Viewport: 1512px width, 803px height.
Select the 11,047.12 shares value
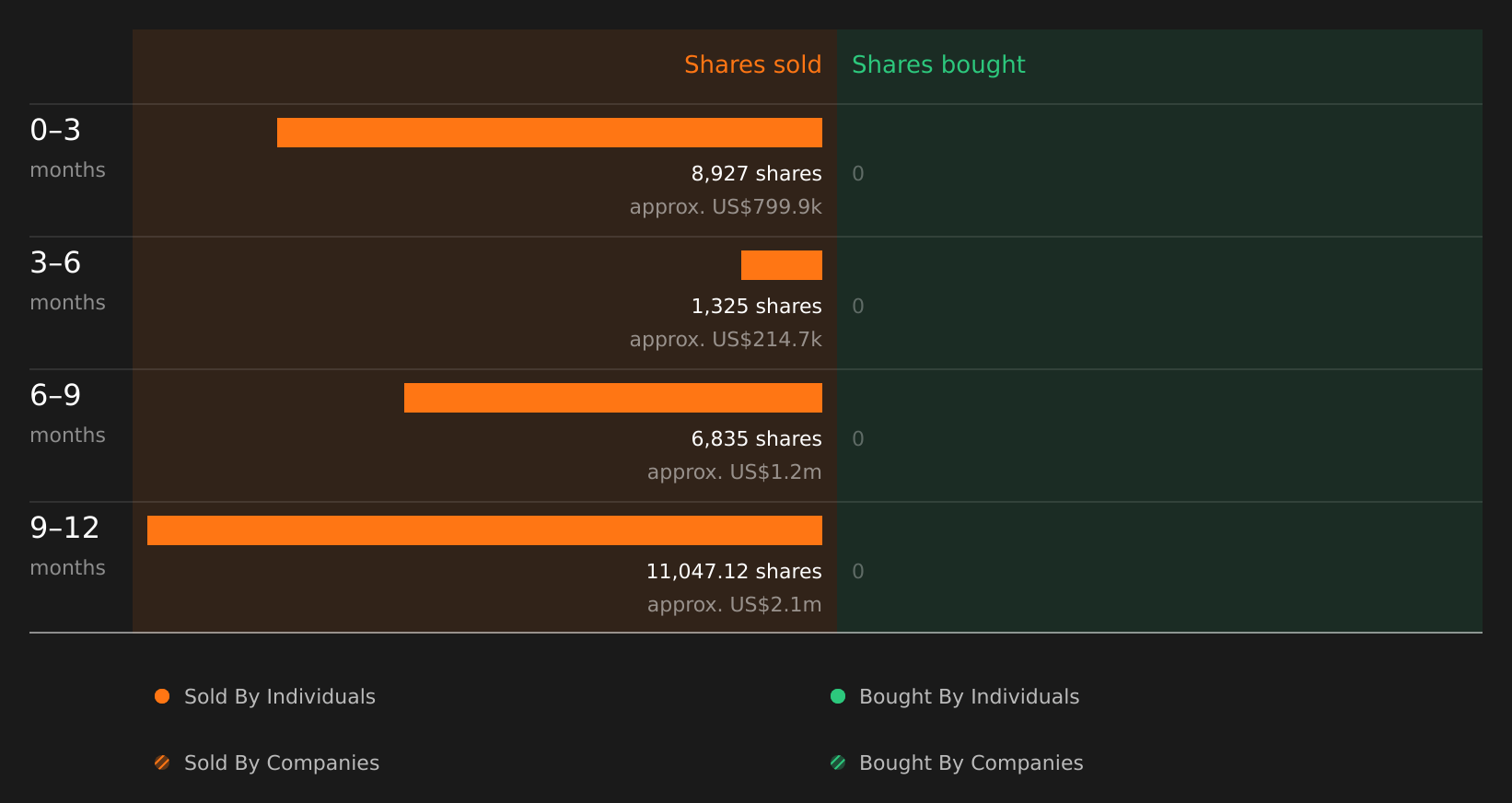click(x=734, y=571)
